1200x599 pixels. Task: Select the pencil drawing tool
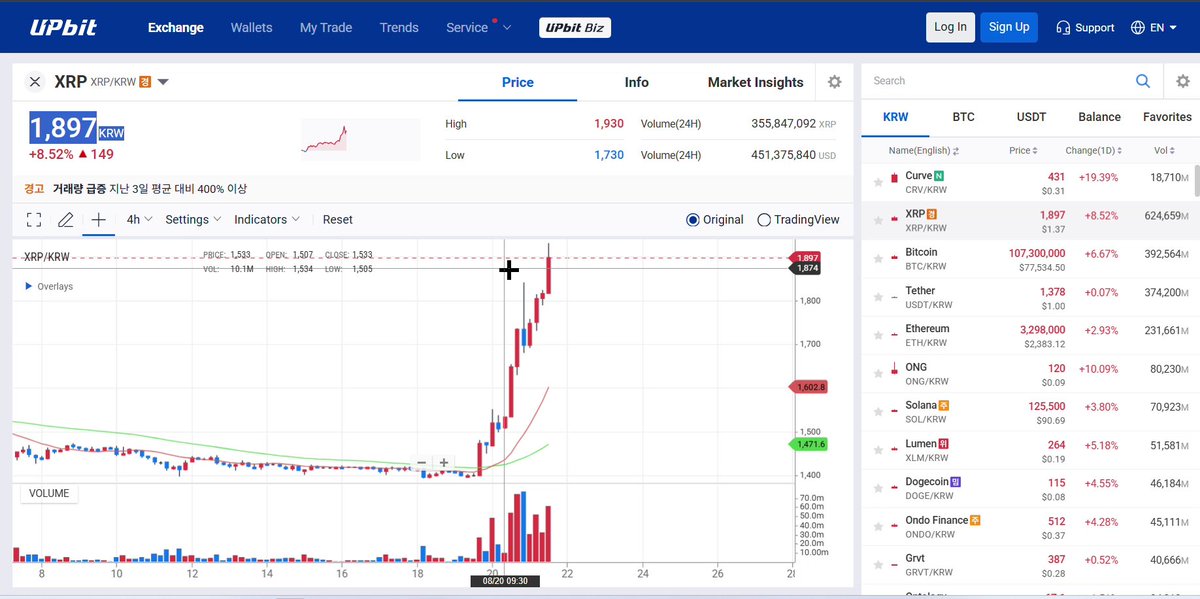click(x=66, y=220)
